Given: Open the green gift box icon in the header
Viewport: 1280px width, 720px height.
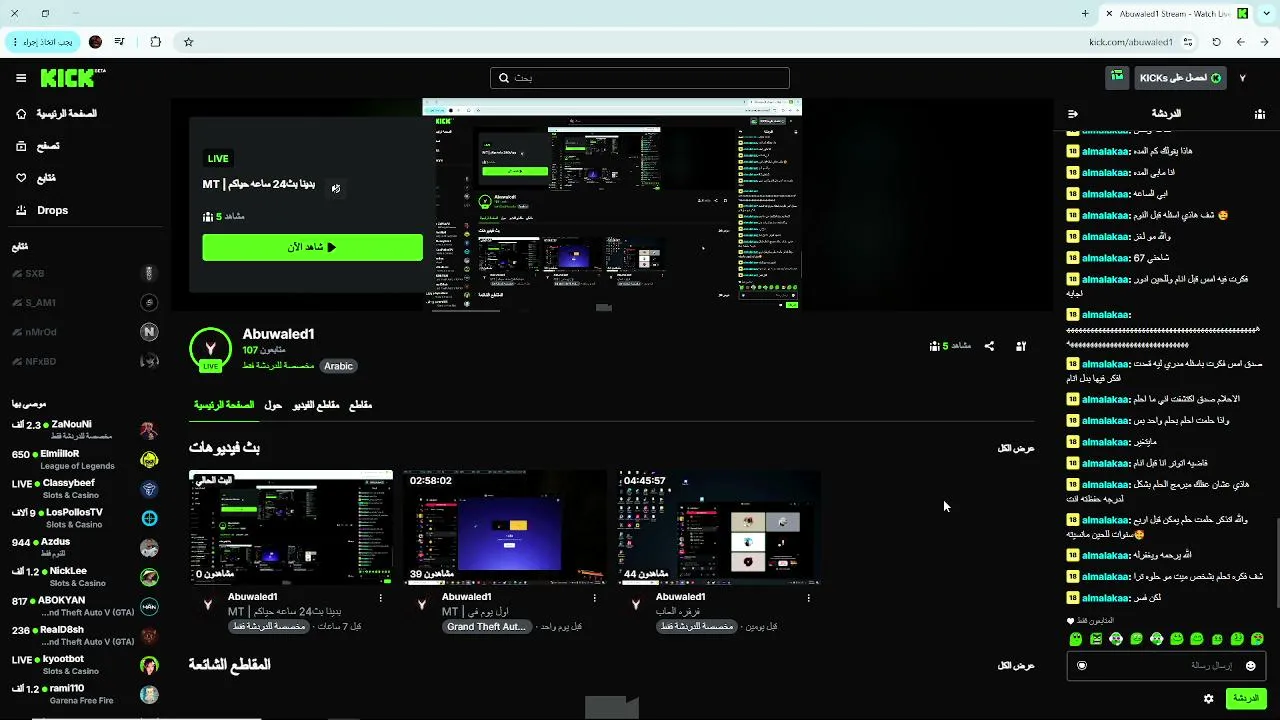Looking at the screenshot, I should pos(1117,77).
